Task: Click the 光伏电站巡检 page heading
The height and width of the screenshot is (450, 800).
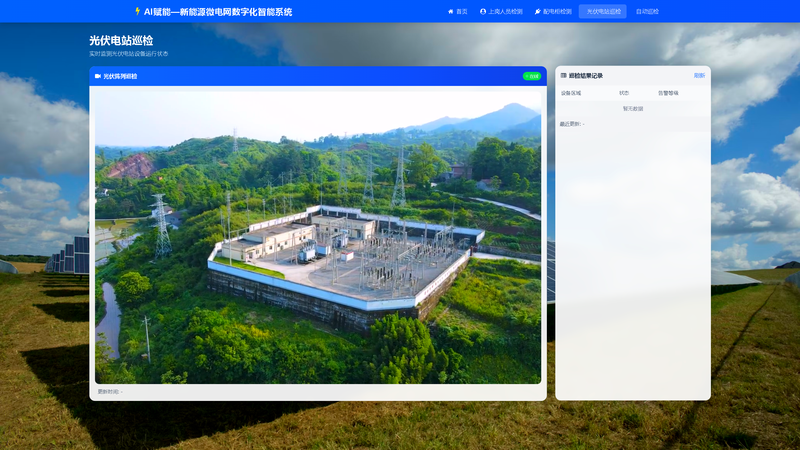Action: click(x=121, y=40)
